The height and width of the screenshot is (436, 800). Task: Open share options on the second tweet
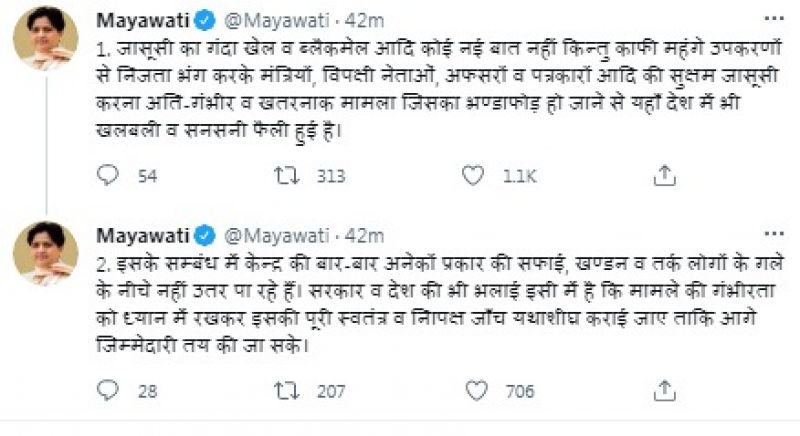tap(663, 391)
